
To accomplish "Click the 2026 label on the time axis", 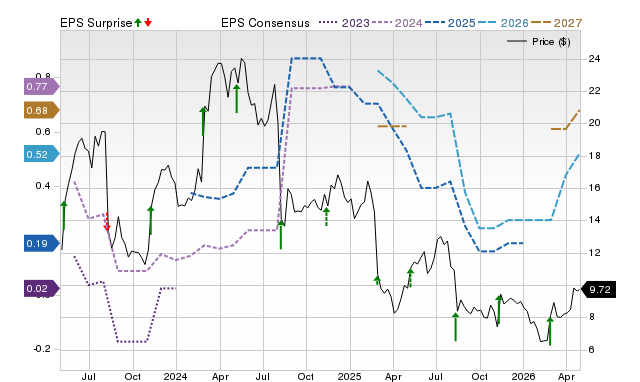I will [523, 376].
